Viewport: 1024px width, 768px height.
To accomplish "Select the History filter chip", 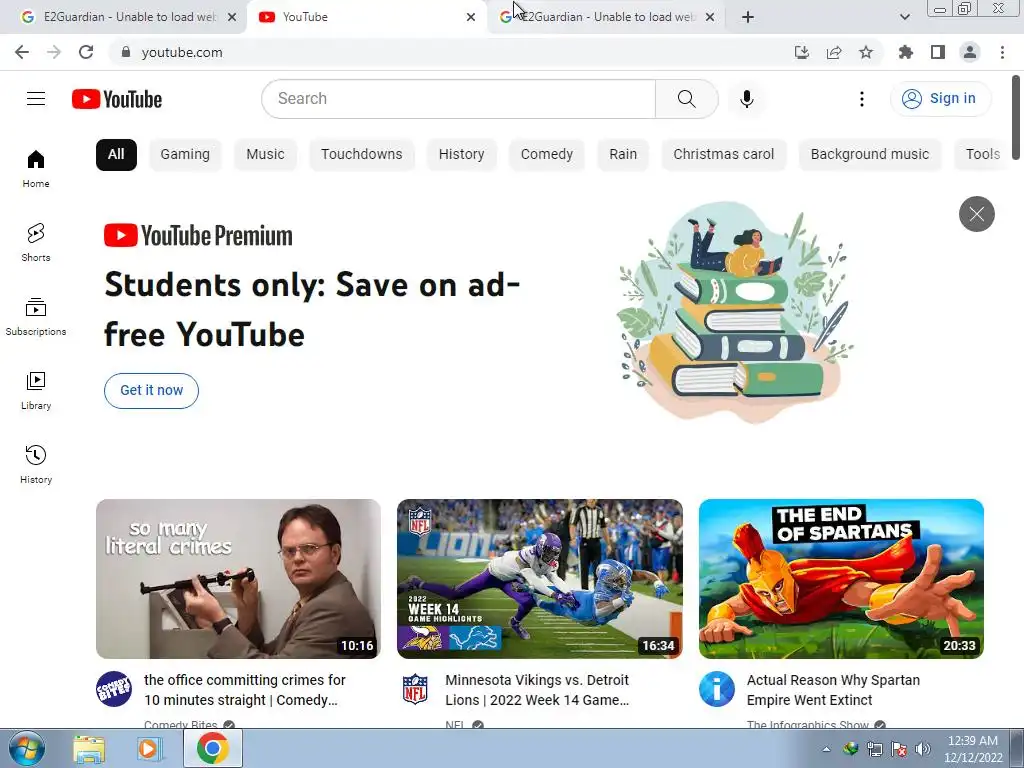I will click(462, 155).
